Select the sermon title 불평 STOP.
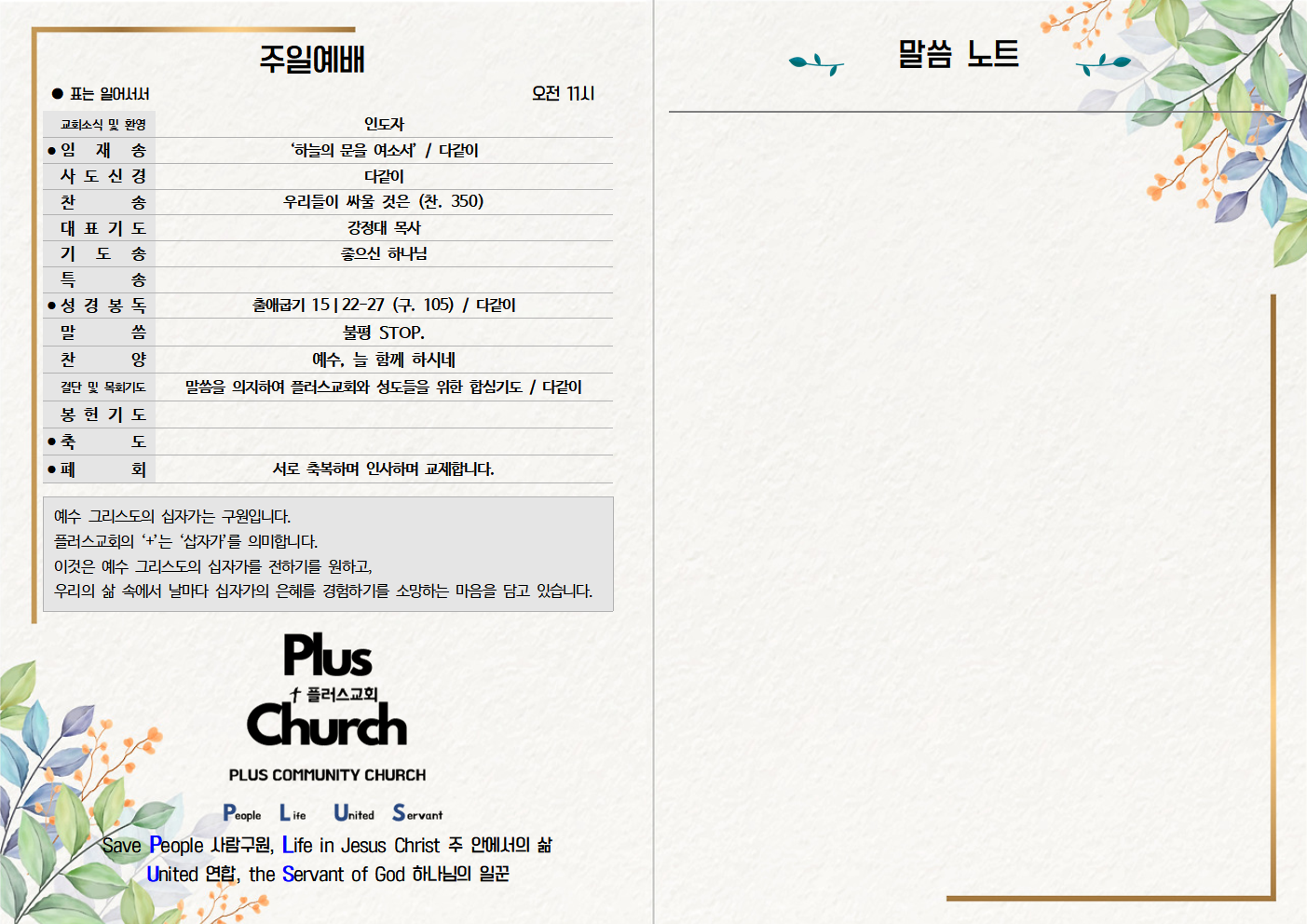 [383, 333]
